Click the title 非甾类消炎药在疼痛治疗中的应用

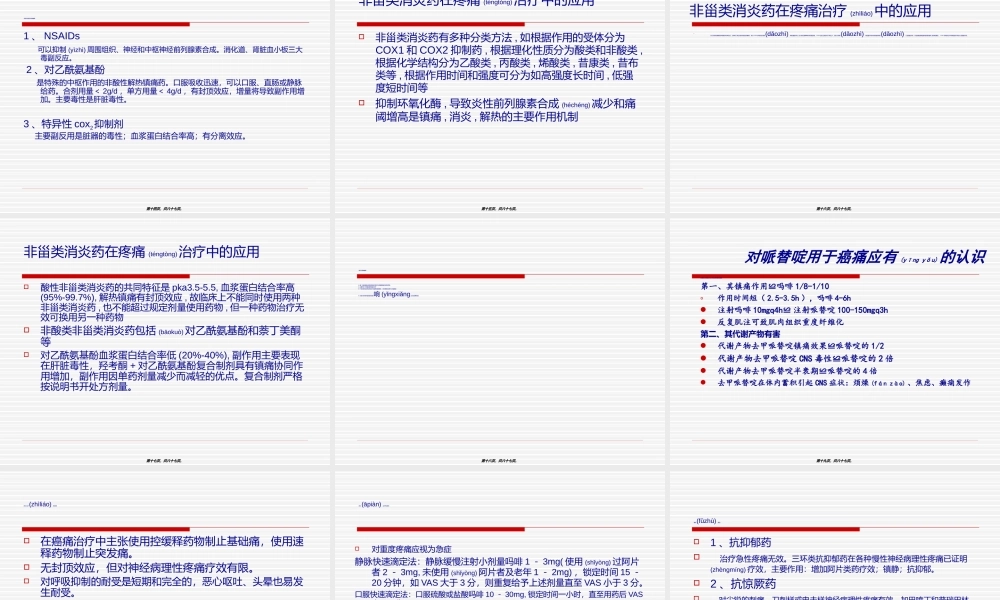(x=808, y=12)
